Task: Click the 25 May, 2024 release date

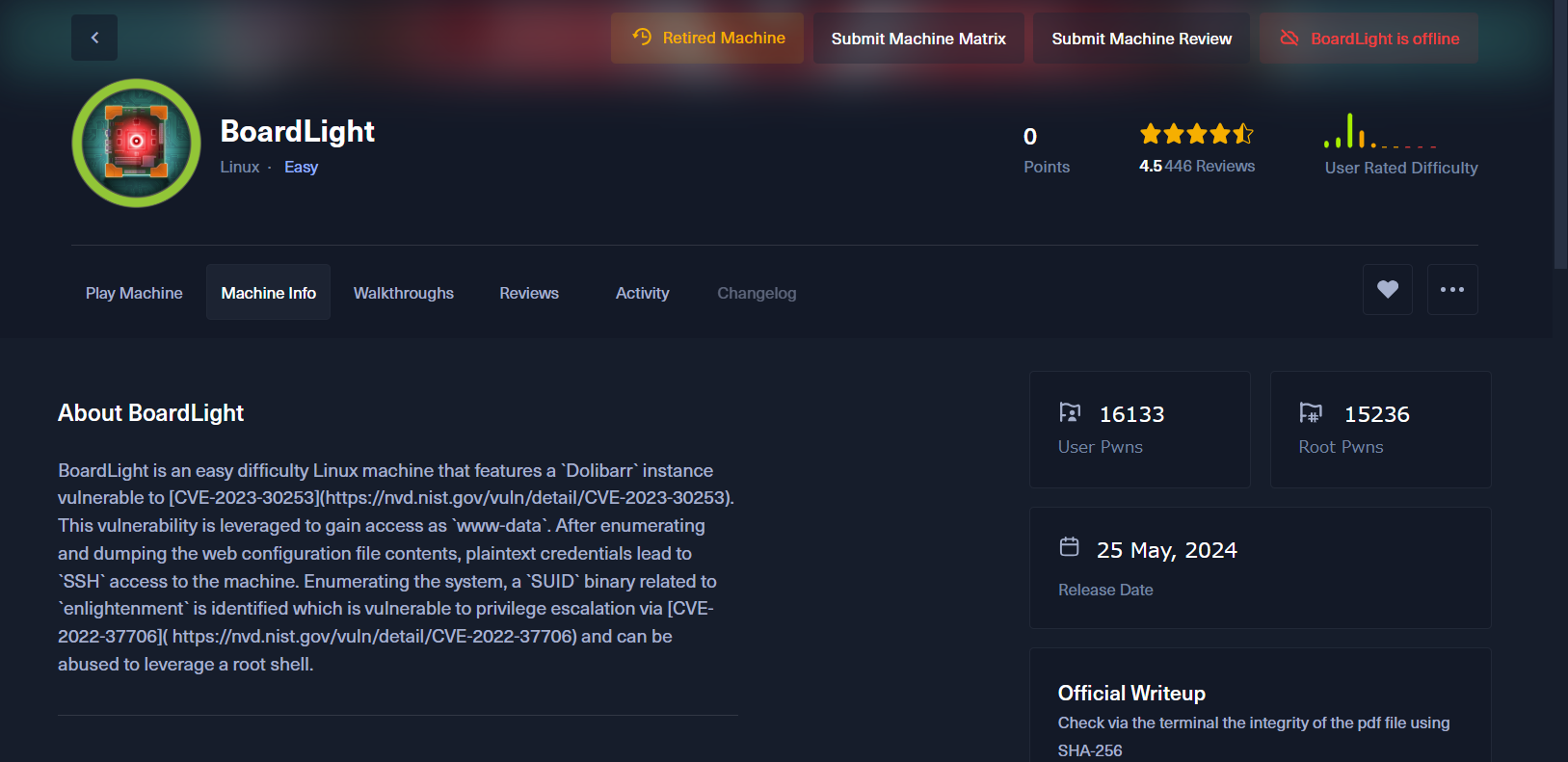Action: (x=1166, y=550)
